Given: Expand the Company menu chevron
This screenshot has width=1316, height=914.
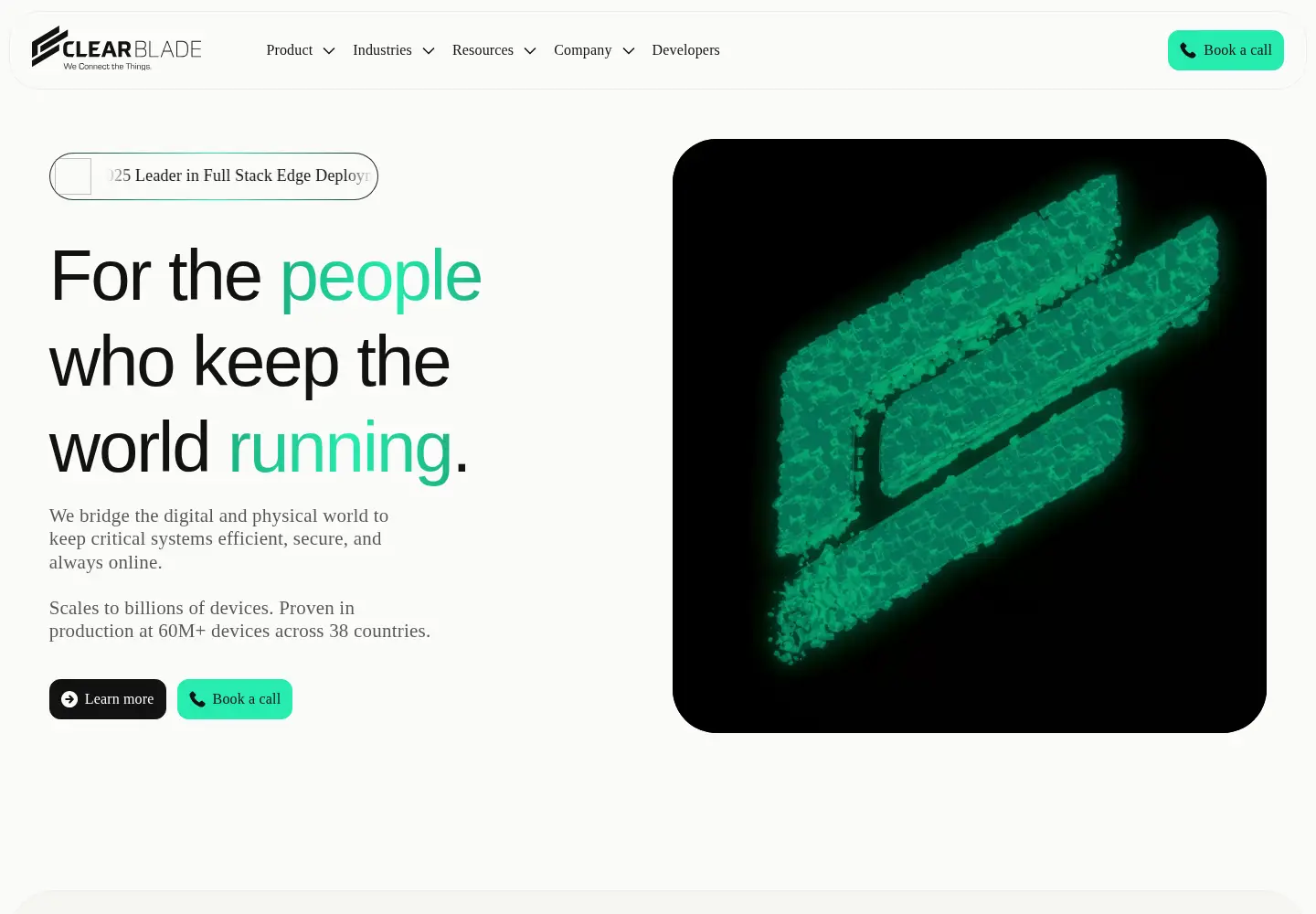Looking at the screenshot, I should tap(629, 50).
